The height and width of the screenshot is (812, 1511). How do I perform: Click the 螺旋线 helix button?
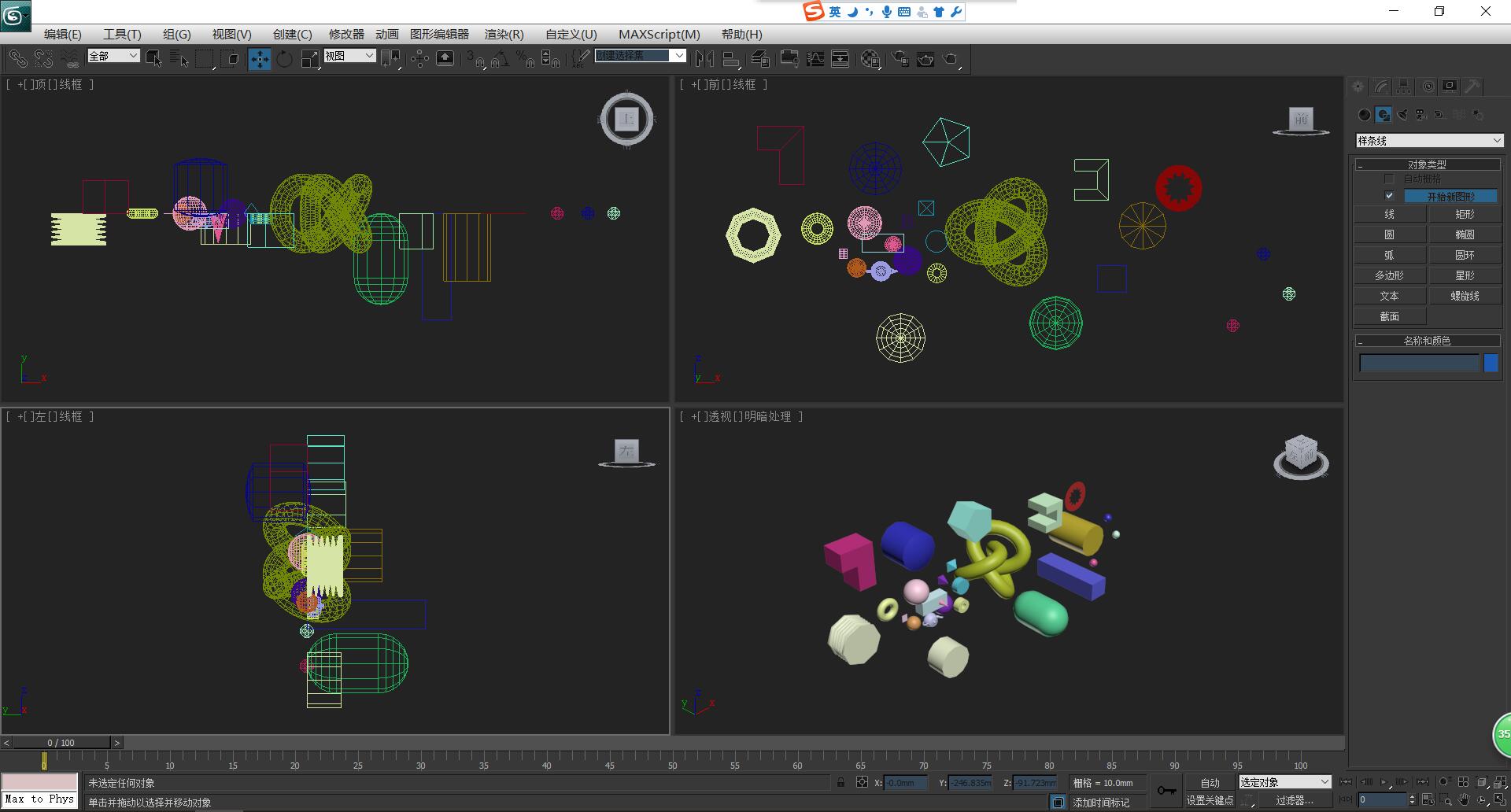click(1465, 296)
